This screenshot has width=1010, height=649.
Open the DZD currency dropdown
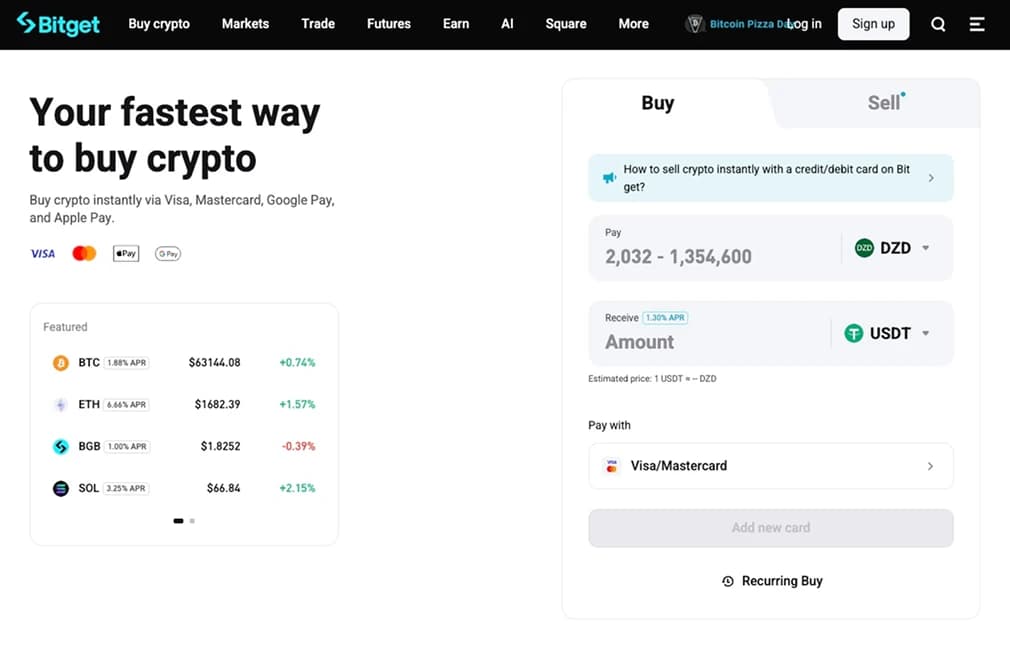[891, 248]
